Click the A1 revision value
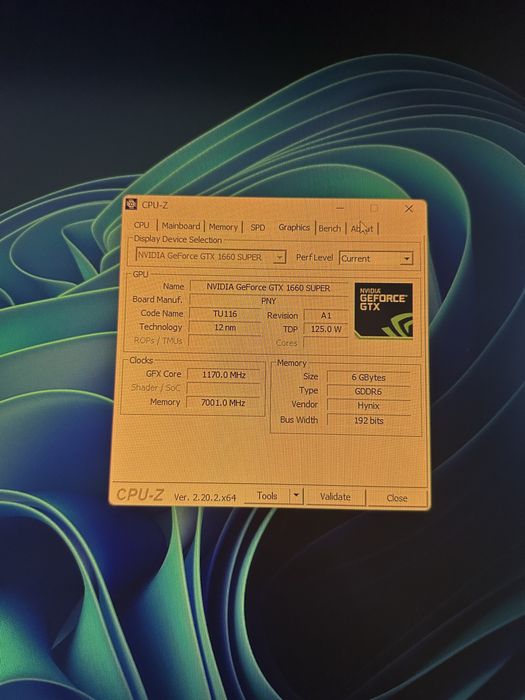525x700 pixels. [326, 315]
